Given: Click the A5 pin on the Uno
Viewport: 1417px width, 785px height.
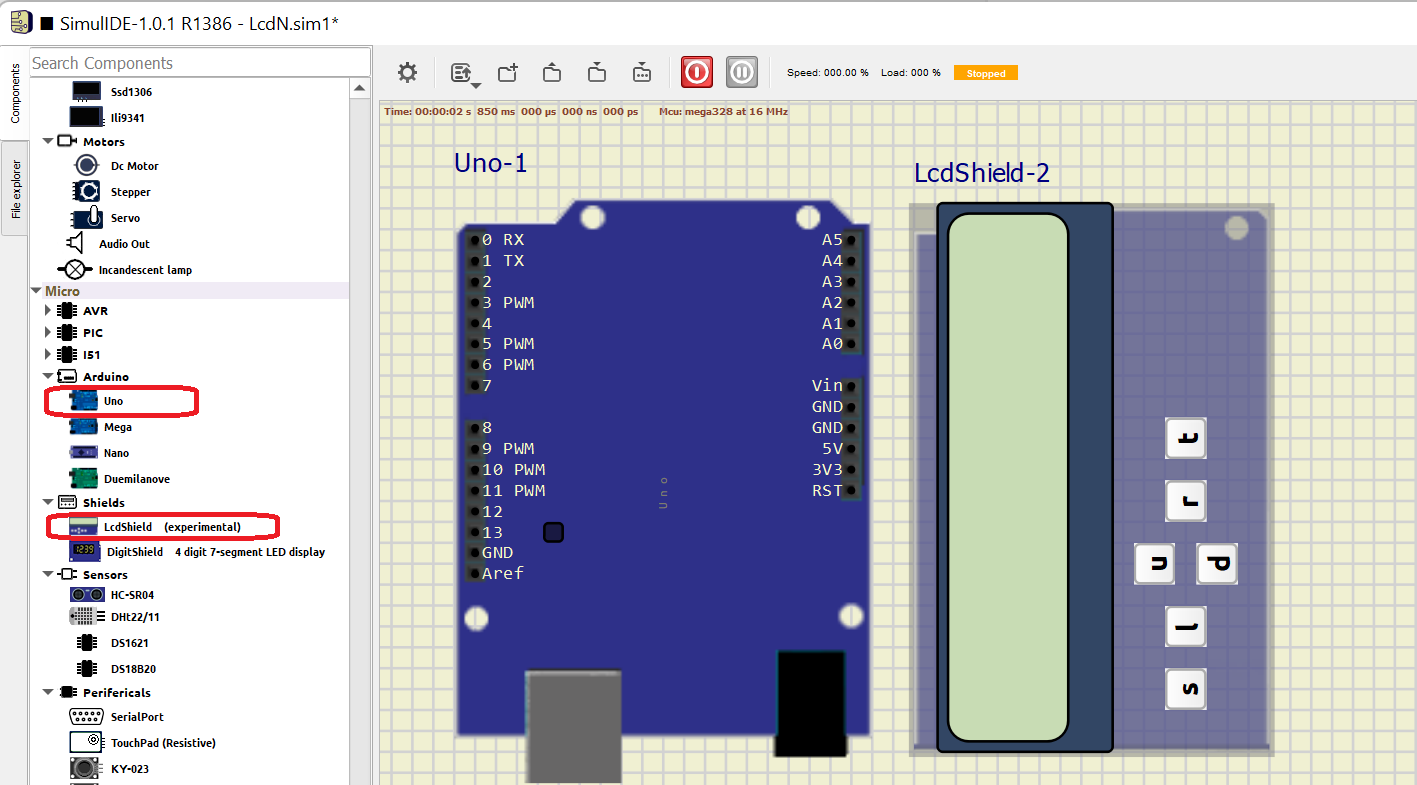Looking at the screenshot, I should pyautogui.click(x=850, y=240).
